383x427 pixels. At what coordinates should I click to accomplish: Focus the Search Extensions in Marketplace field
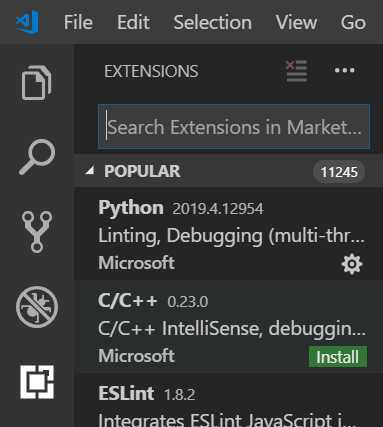(234, 127)
